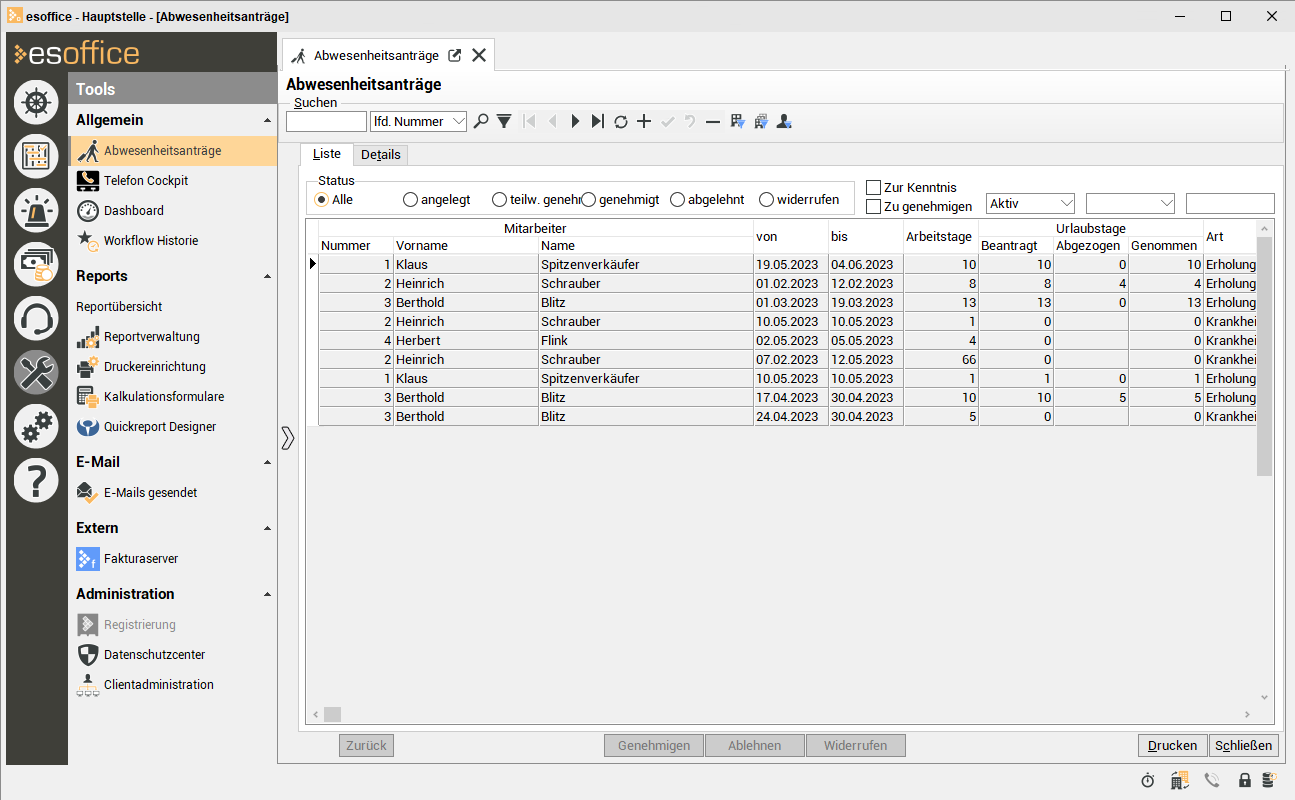Enable the 'Zur Kenntnis' checkbox

point(873,188)
